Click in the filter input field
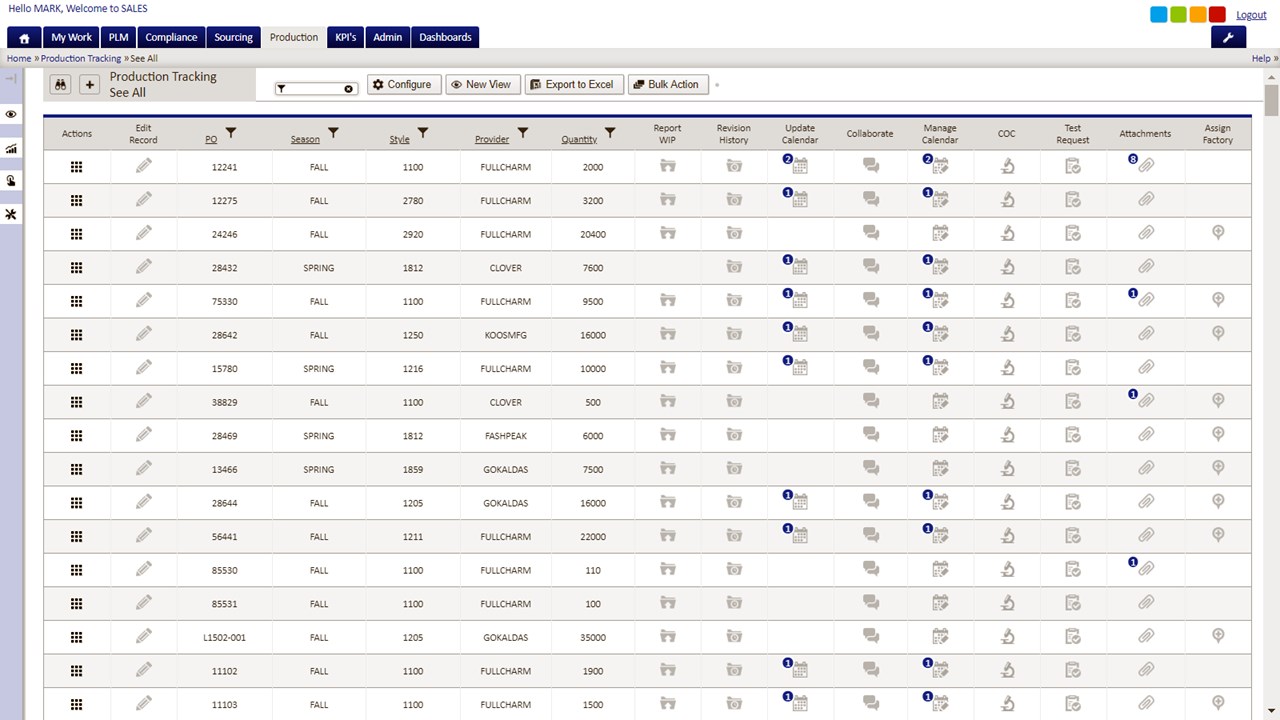The image size is (1280, 720). point(316,89)
